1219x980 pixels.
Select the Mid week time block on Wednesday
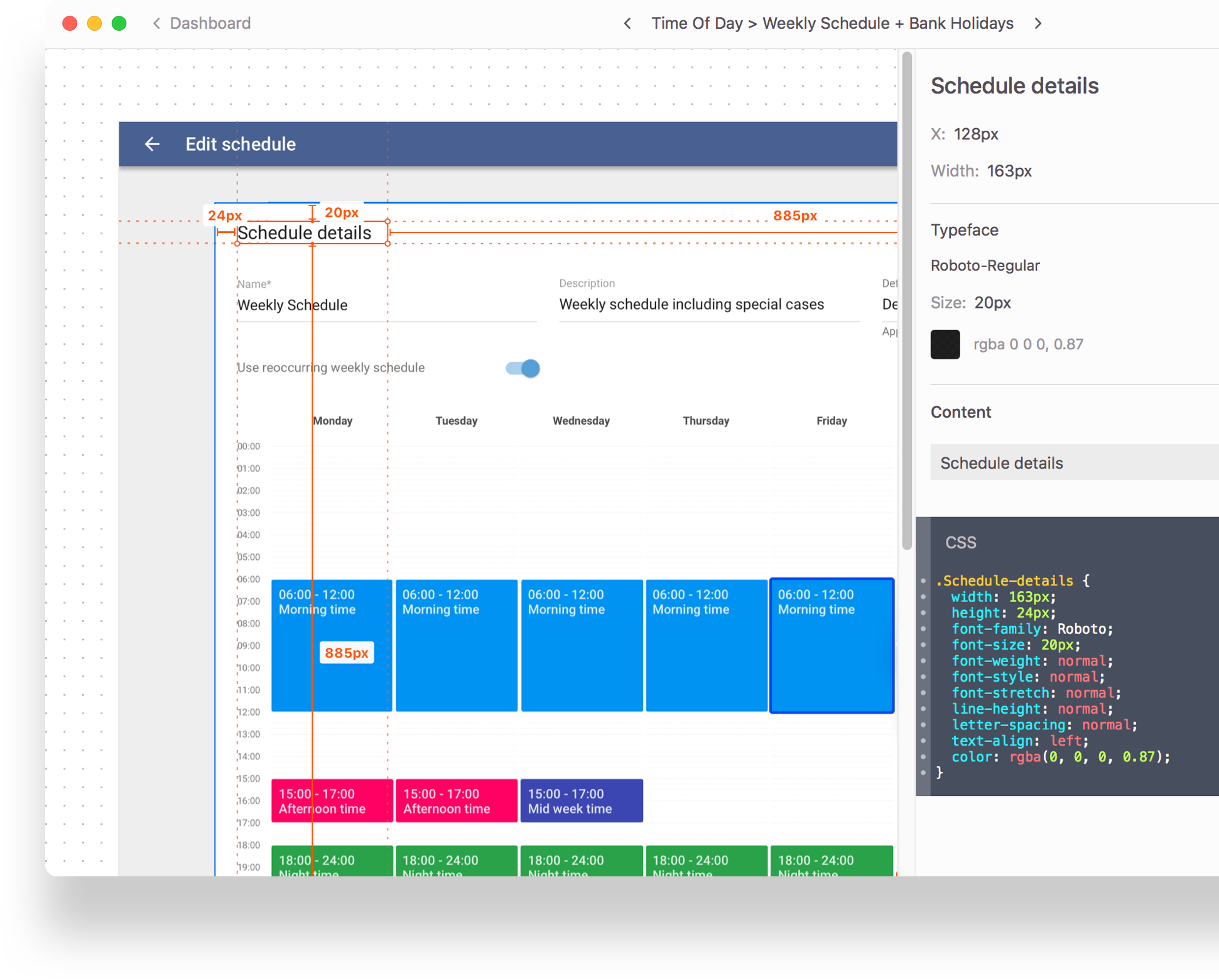(x=582, y=800)
